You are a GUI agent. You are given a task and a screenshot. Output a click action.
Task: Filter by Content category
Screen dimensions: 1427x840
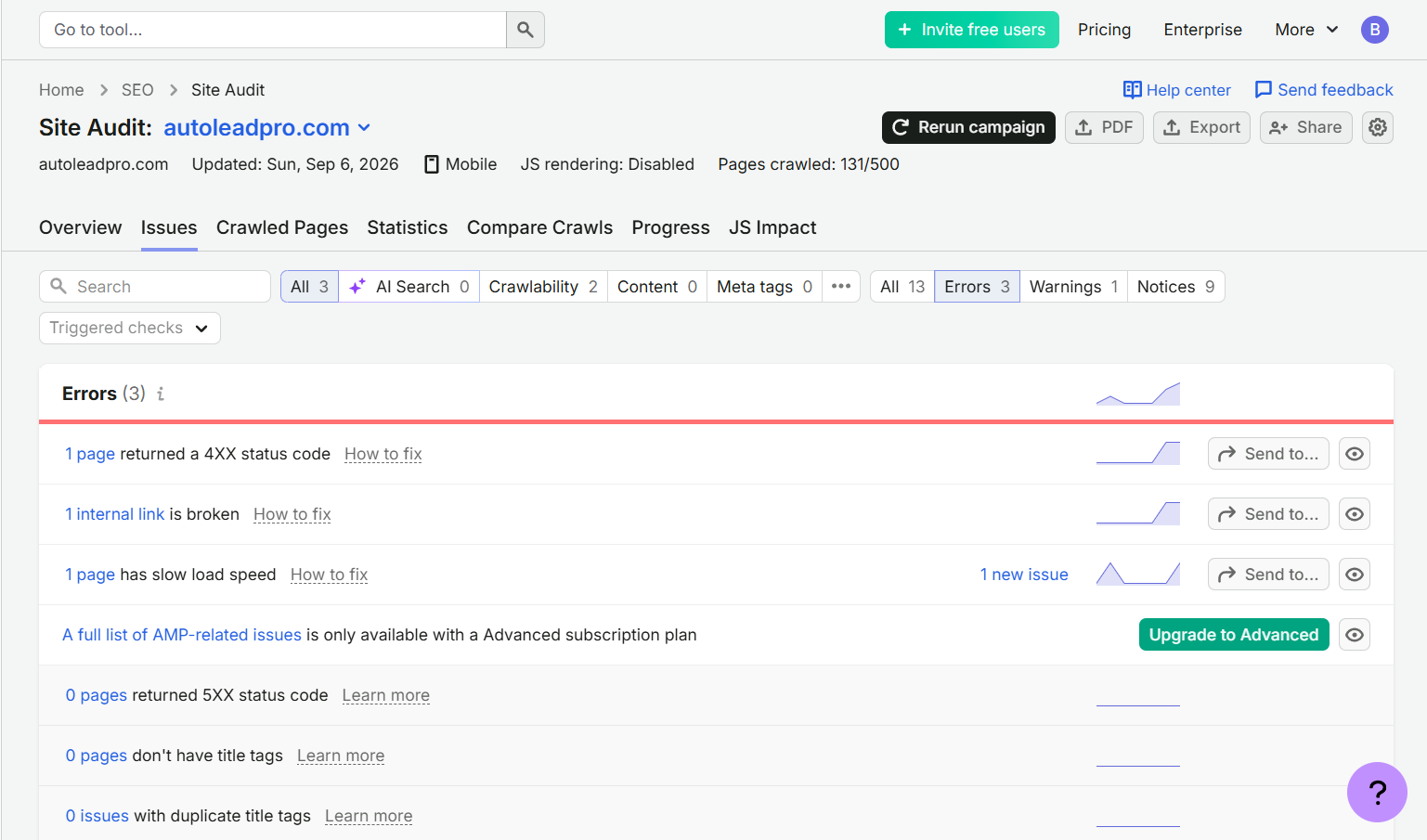657,287
